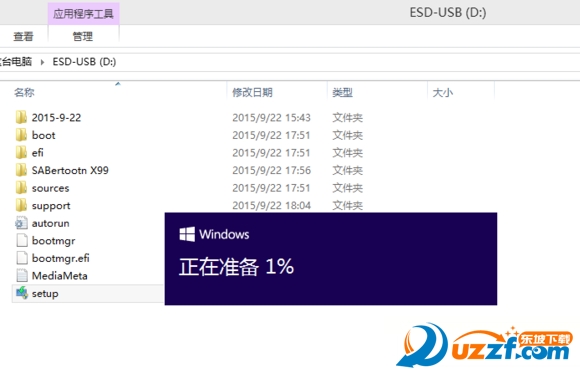Select the bootmgr file icon
This screenshot has width=580, height=384.
pyautogui.click(x=22, y=240)
